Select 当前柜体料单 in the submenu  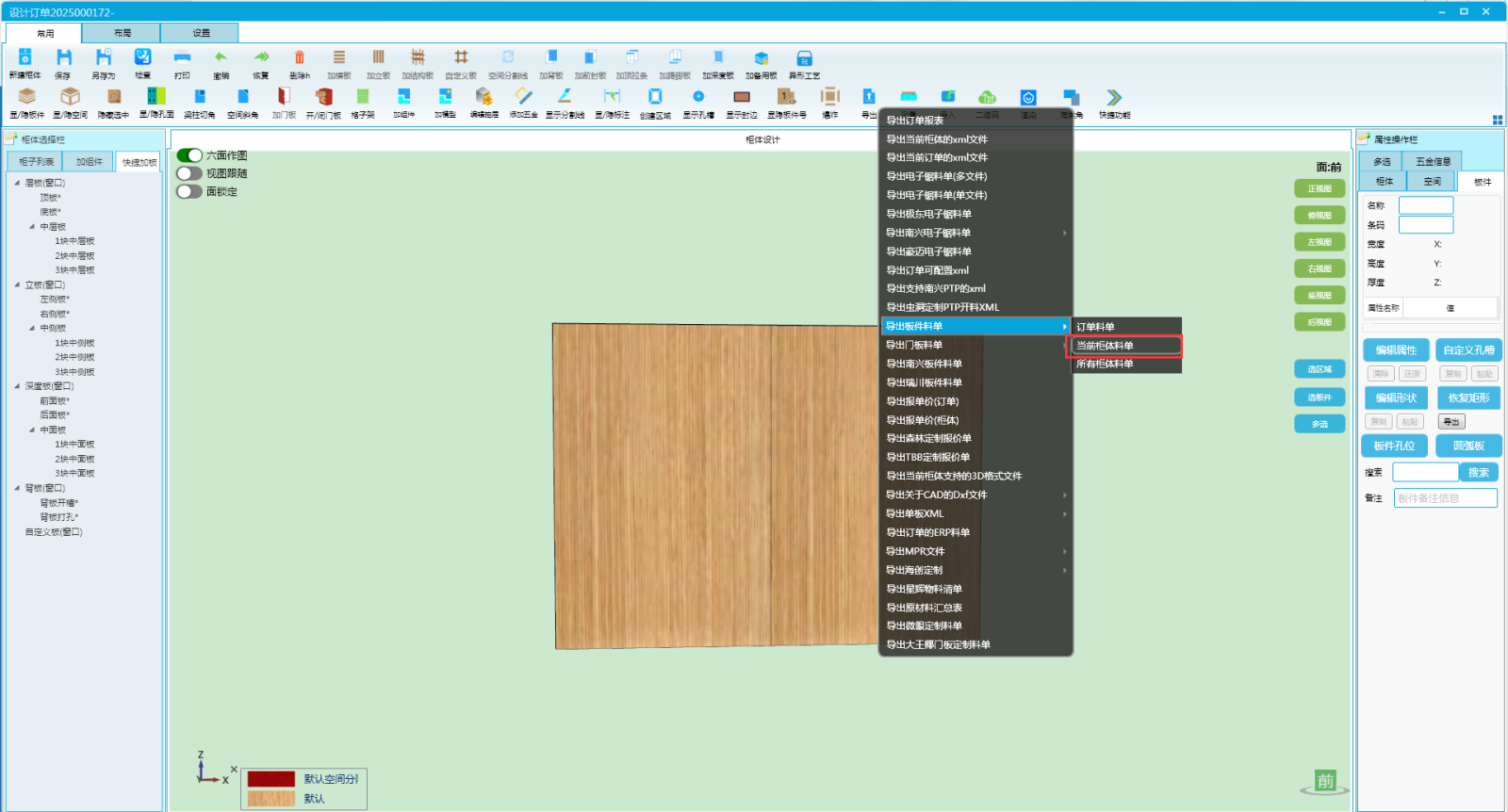click(x=1124, y=346)
